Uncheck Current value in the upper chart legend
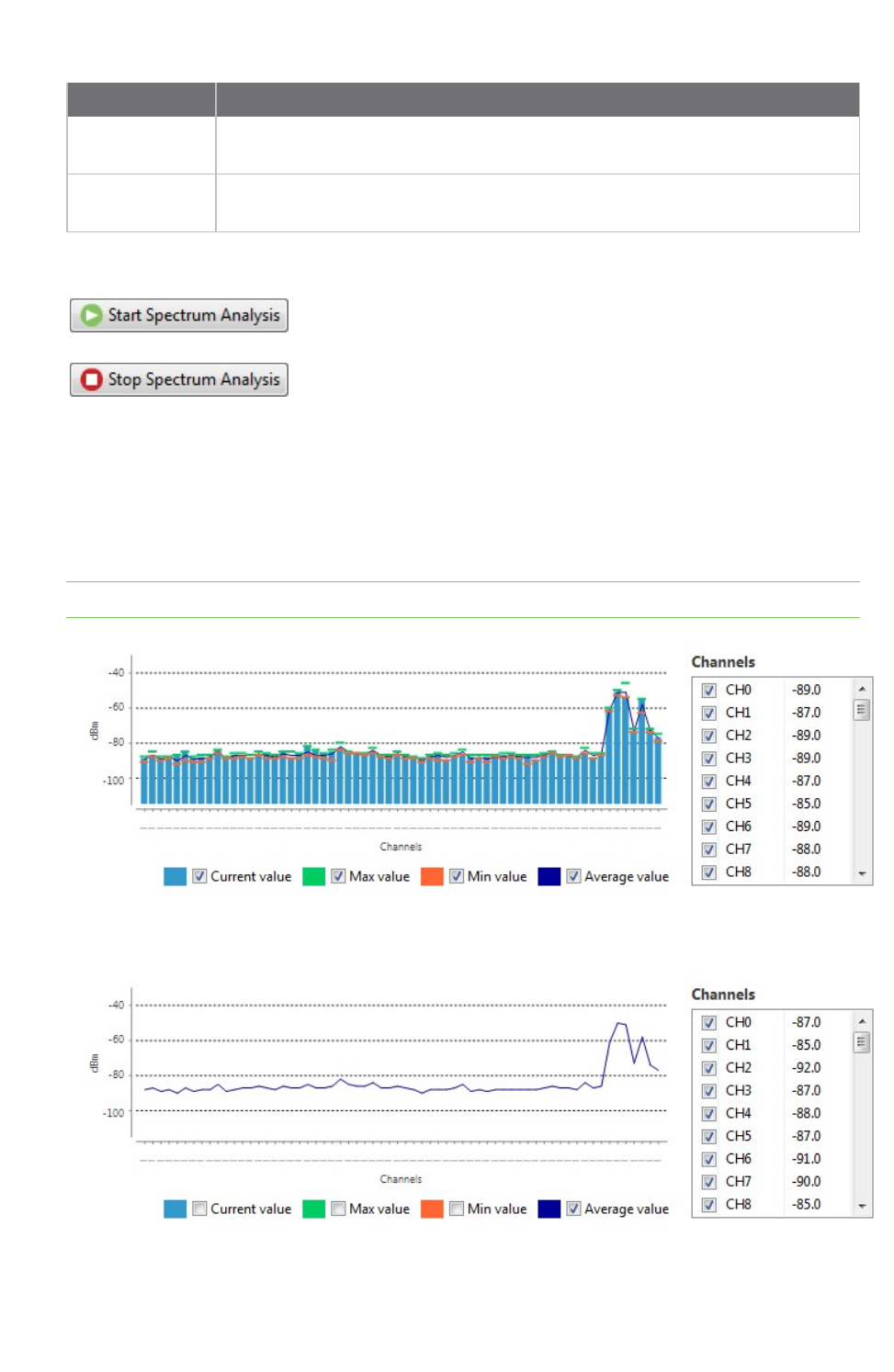Image resolution: width=894 pixels, height=1372 pixels. pos(199,876)
